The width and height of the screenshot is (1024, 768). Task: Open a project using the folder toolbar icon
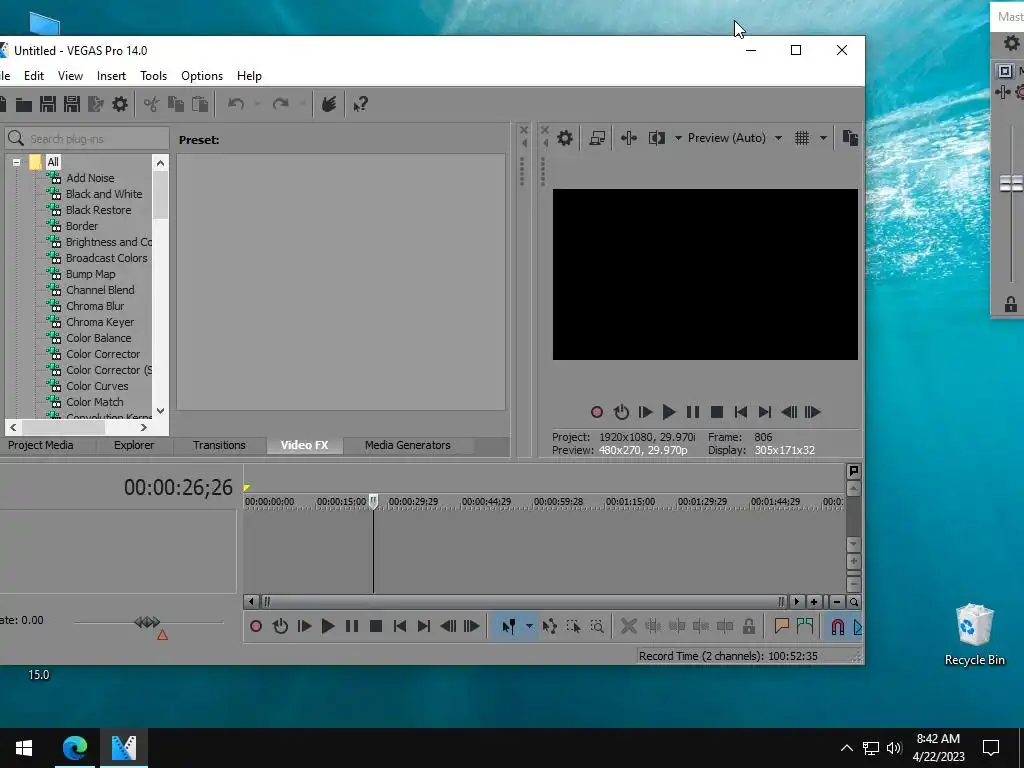[24, 104]
